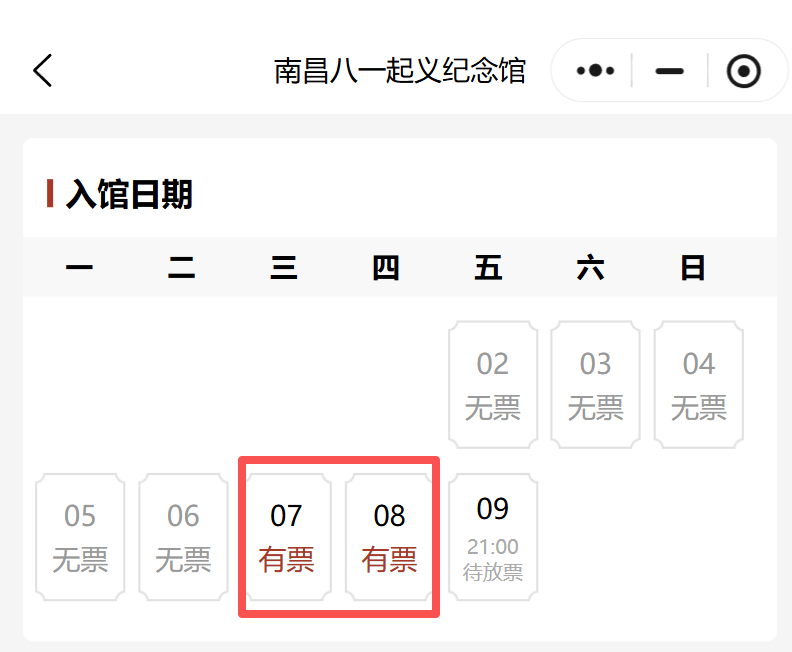Click weekday header 六
The width and height of the screenshot is (792, 652).
590,267
